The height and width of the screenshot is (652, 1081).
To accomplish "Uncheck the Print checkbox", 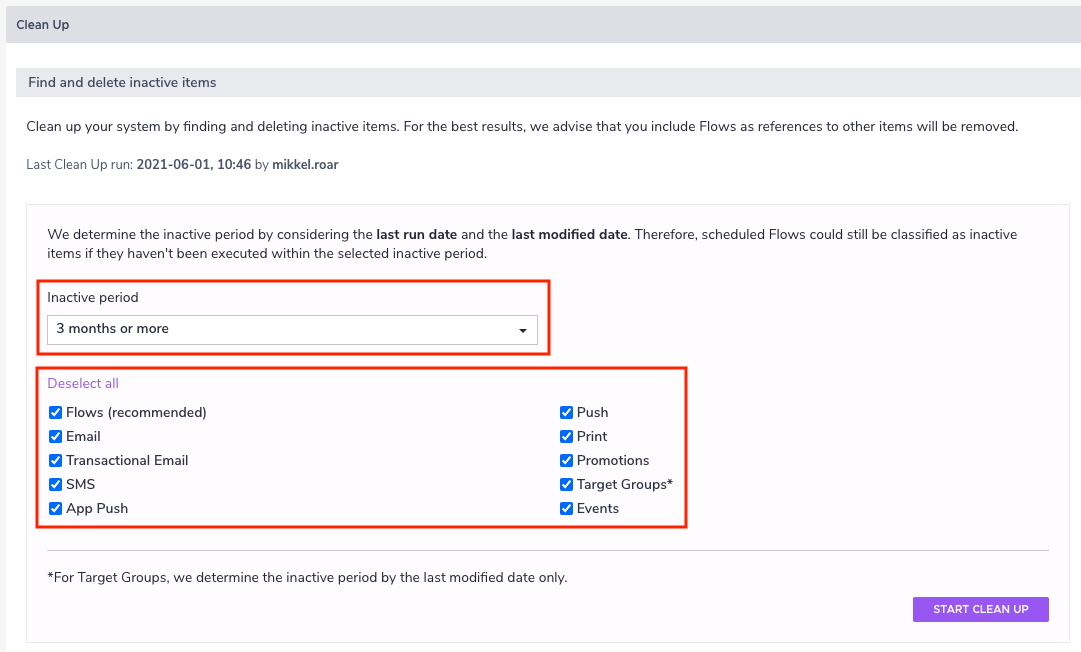I will (567, 436).
